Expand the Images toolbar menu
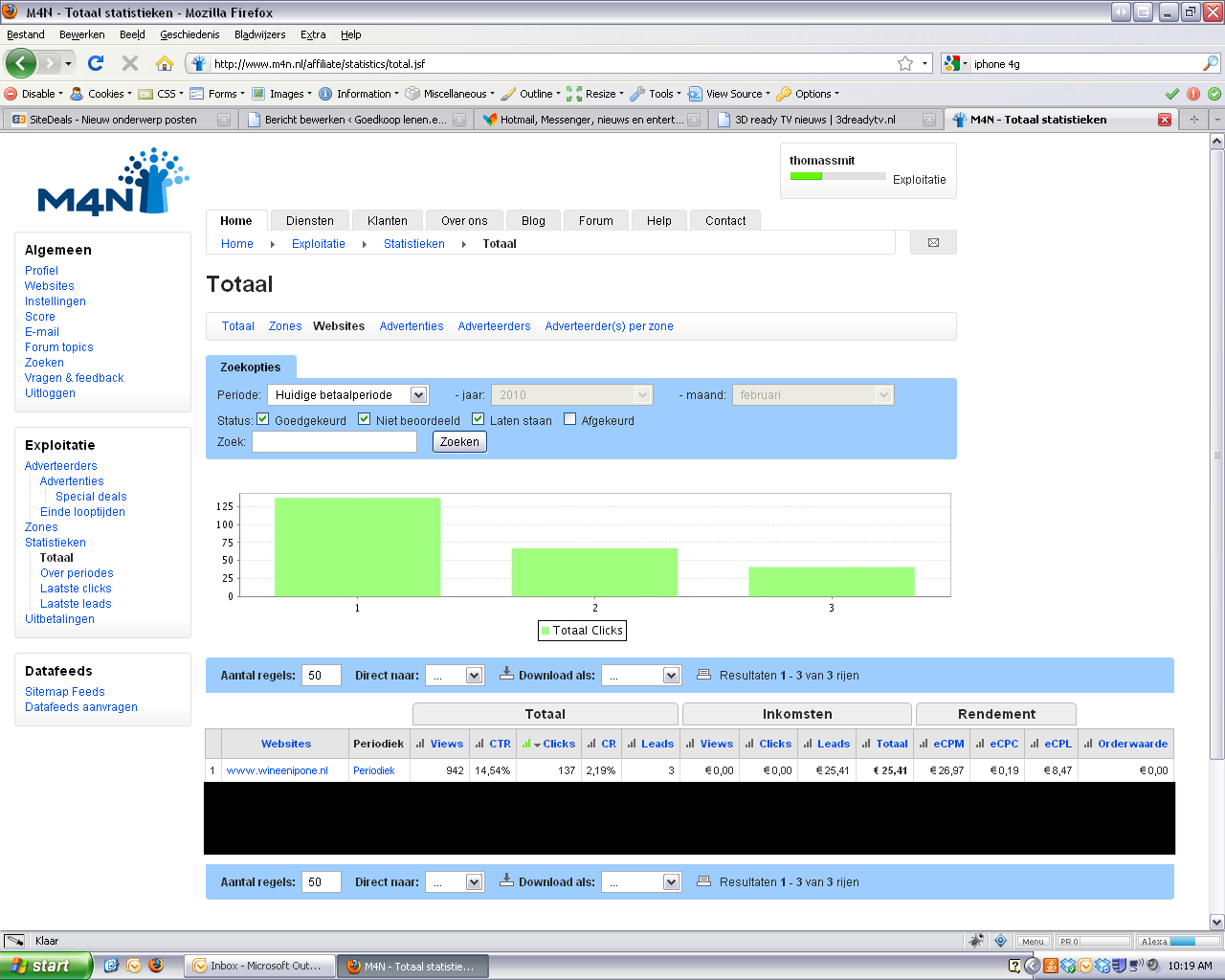 pos(282,94)
